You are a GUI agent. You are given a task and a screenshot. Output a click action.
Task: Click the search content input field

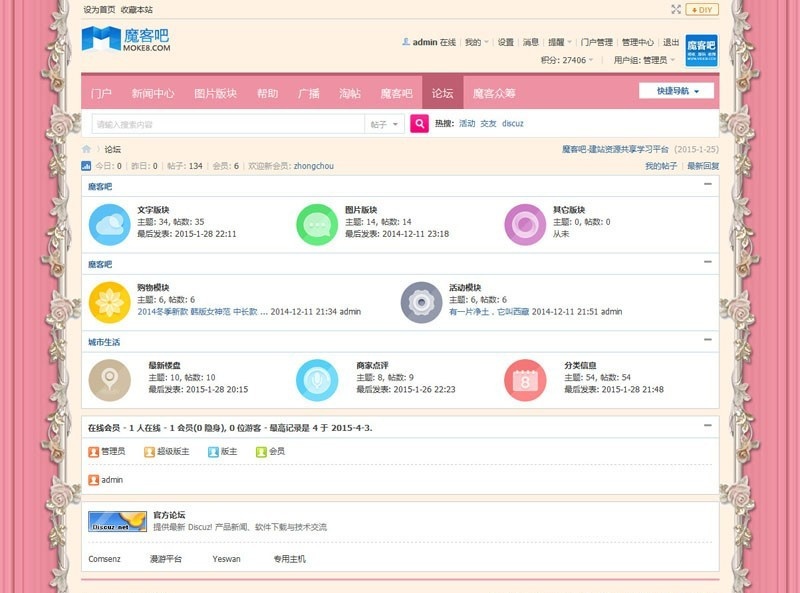click(x=227, y=124)
